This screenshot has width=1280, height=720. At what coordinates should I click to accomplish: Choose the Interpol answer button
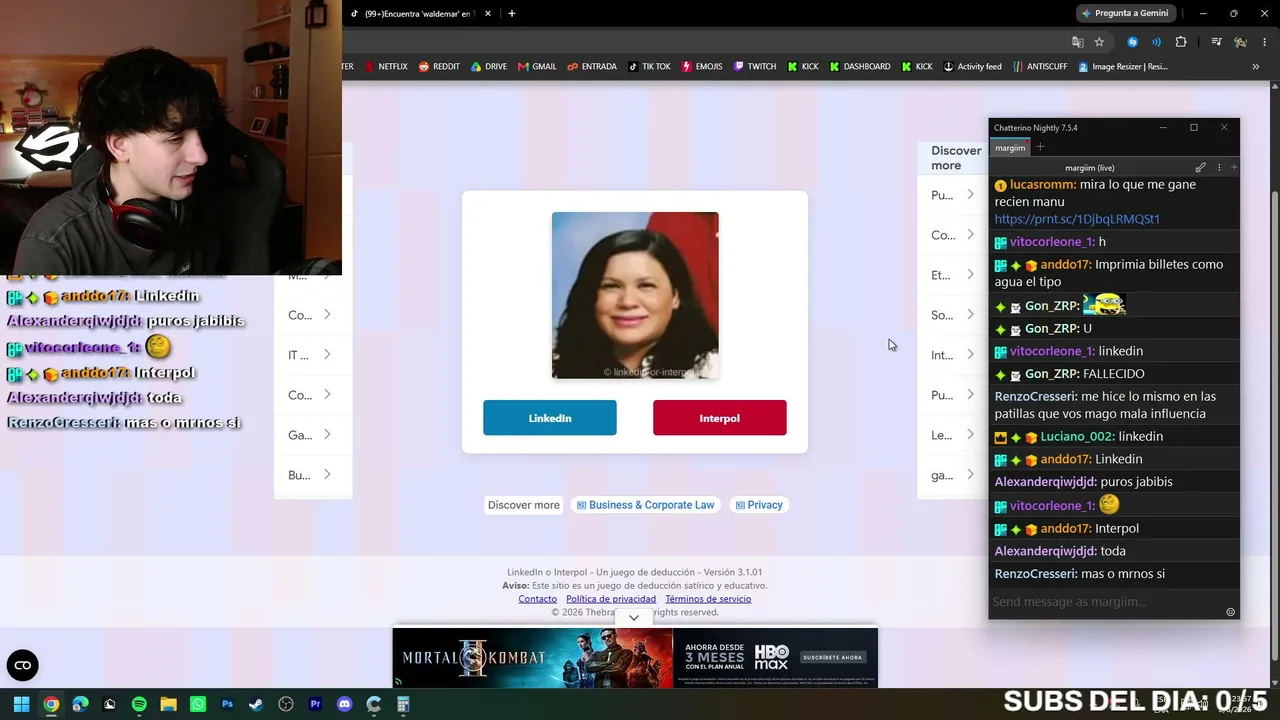(720, 418)
